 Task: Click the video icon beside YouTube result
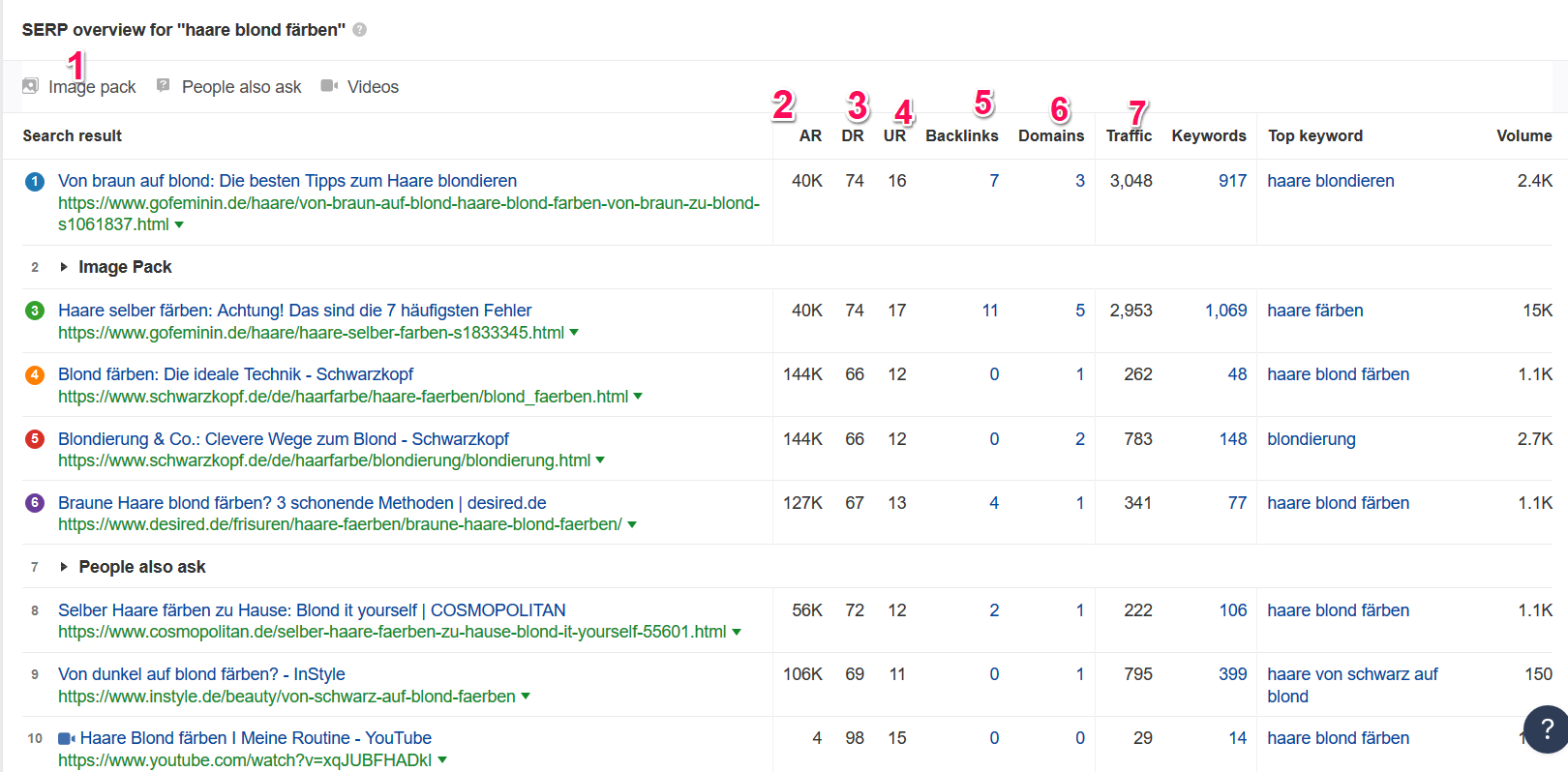[67, 738]
